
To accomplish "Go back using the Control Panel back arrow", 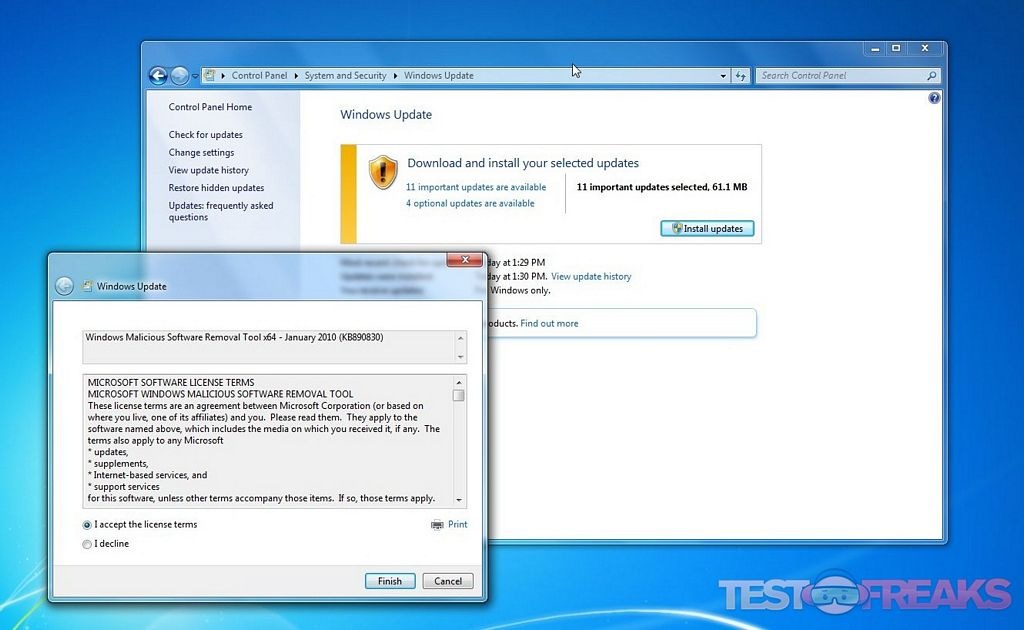I will (158, 76).
